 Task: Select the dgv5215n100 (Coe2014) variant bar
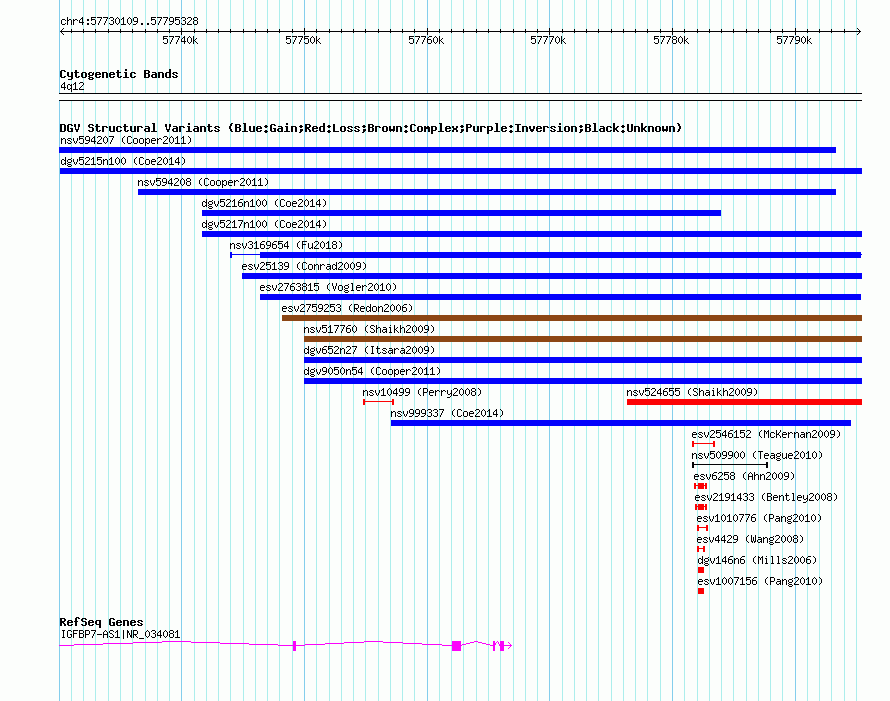pyautogui.click(x=461, y=171)
